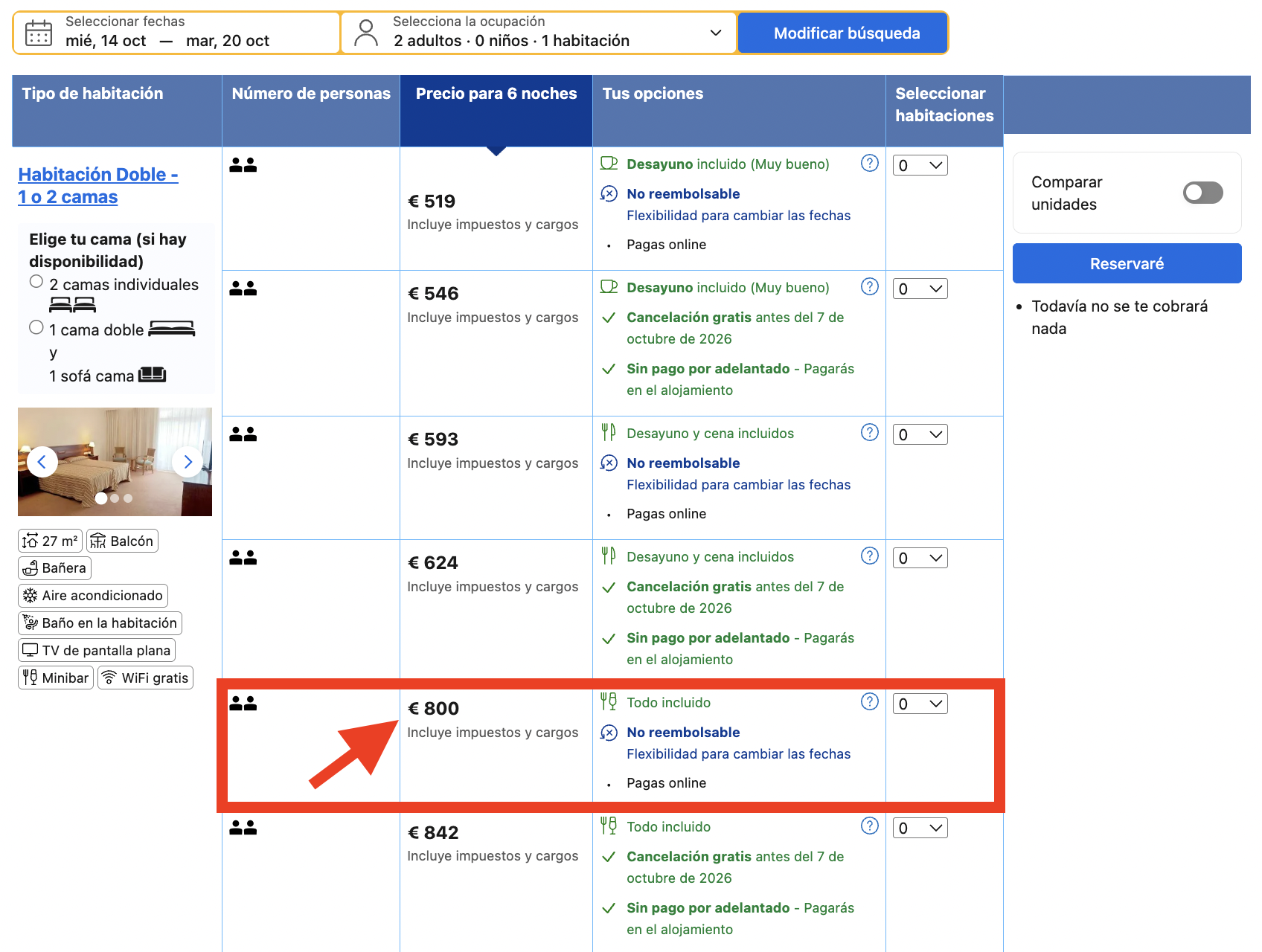
Task: Open help icon for the €519 breakfast option
Action: click(x=869, y=163)
